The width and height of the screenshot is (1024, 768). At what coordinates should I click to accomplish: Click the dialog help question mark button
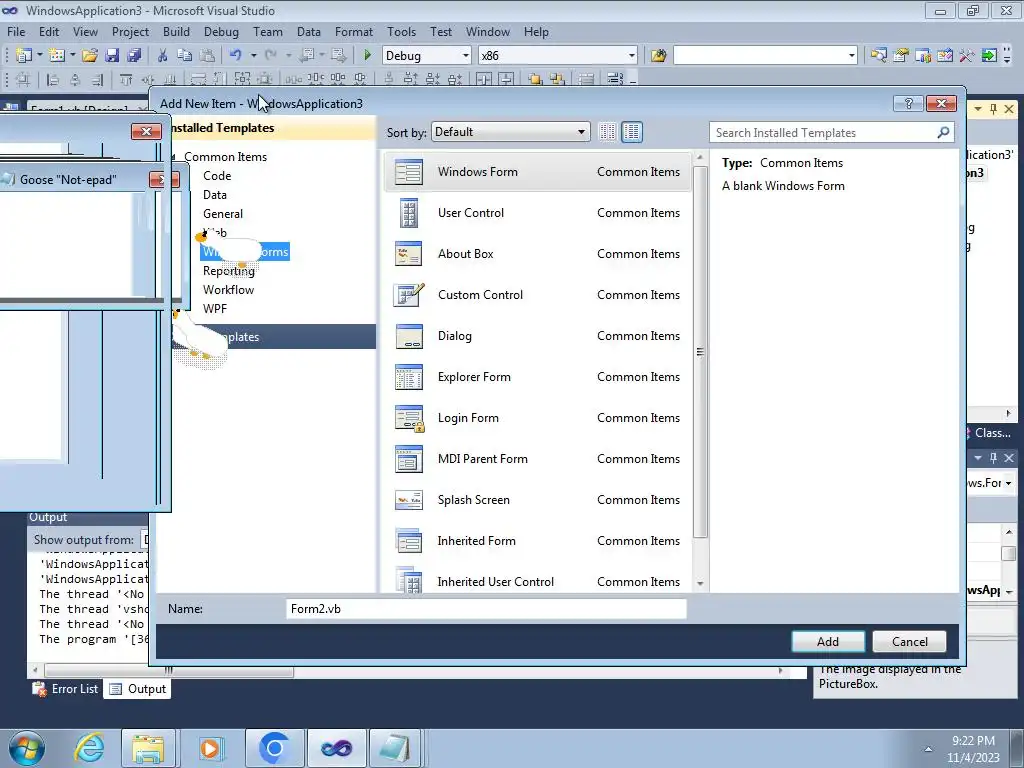tap(908, 103)
